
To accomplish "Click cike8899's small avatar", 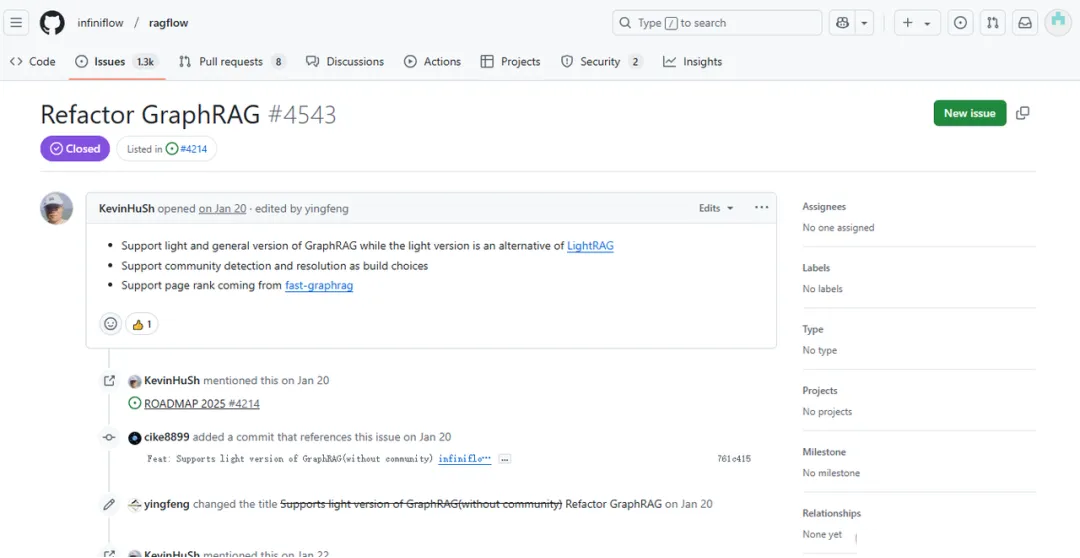I will pyautogui.click(x=135, y=437).
